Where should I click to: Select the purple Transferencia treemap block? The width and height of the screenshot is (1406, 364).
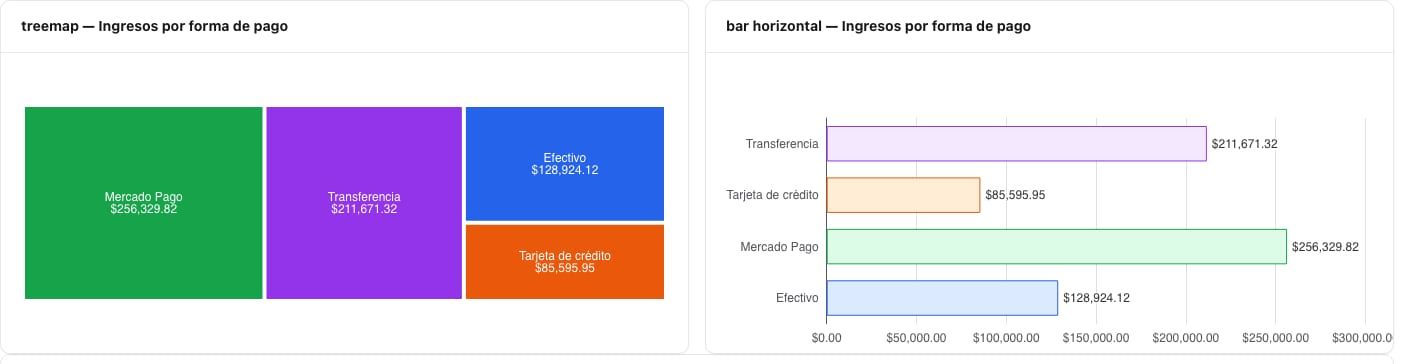364,203
